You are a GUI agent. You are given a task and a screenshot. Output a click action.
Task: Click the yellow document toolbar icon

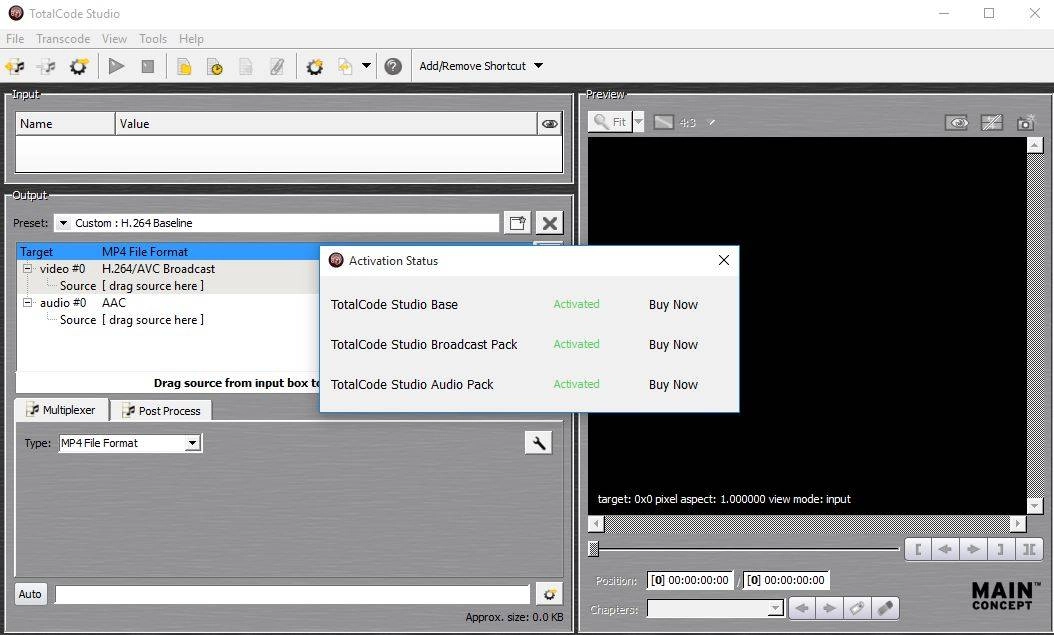click(184, 67)
